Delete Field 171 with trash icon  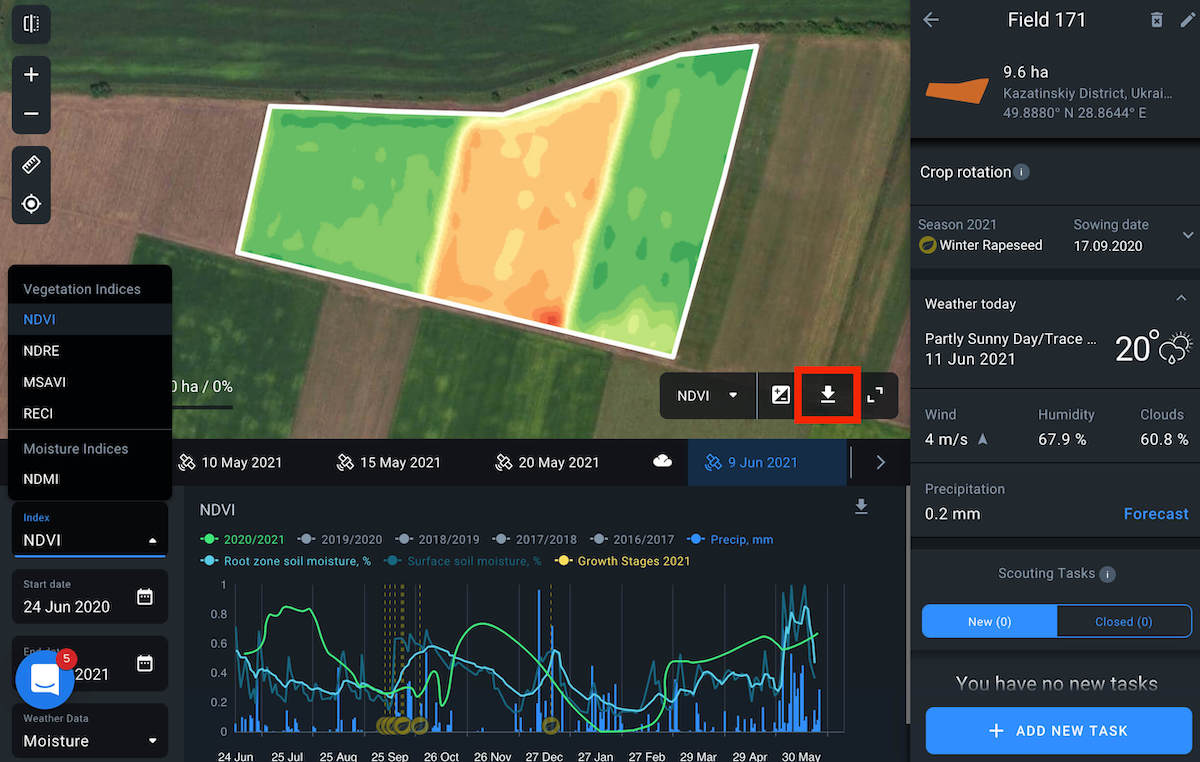point(1156,20)
